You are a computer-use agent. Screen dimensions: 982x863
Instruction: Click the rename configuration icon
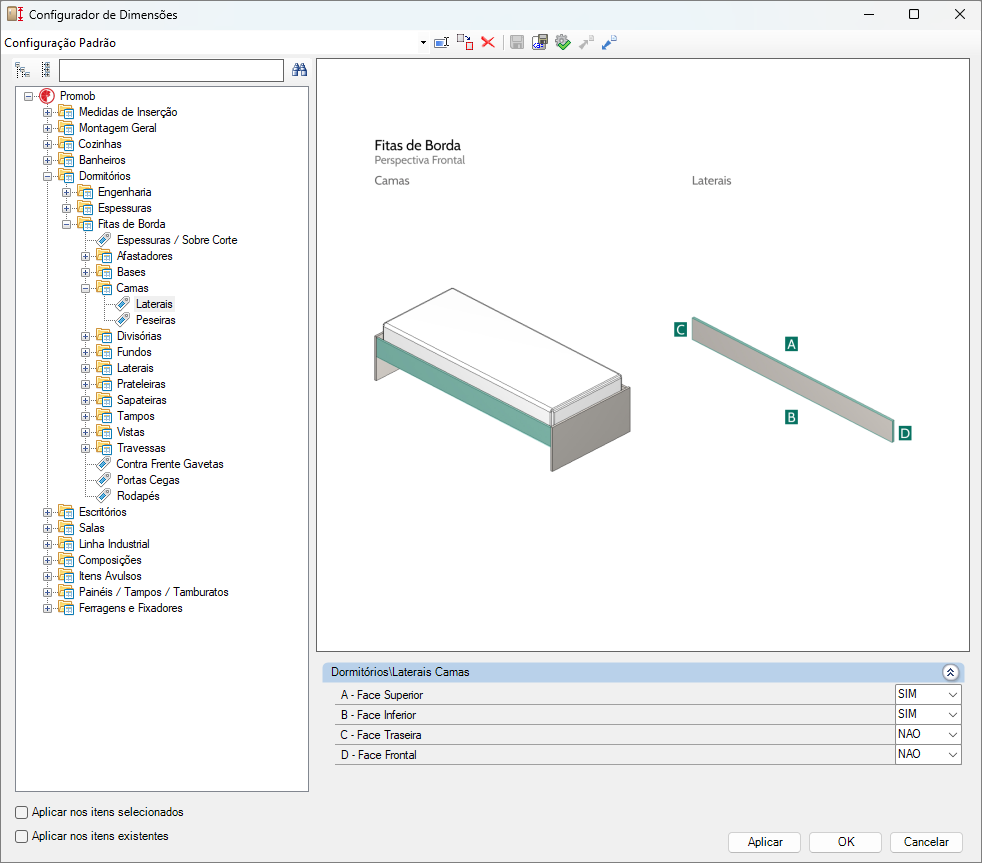442,43
